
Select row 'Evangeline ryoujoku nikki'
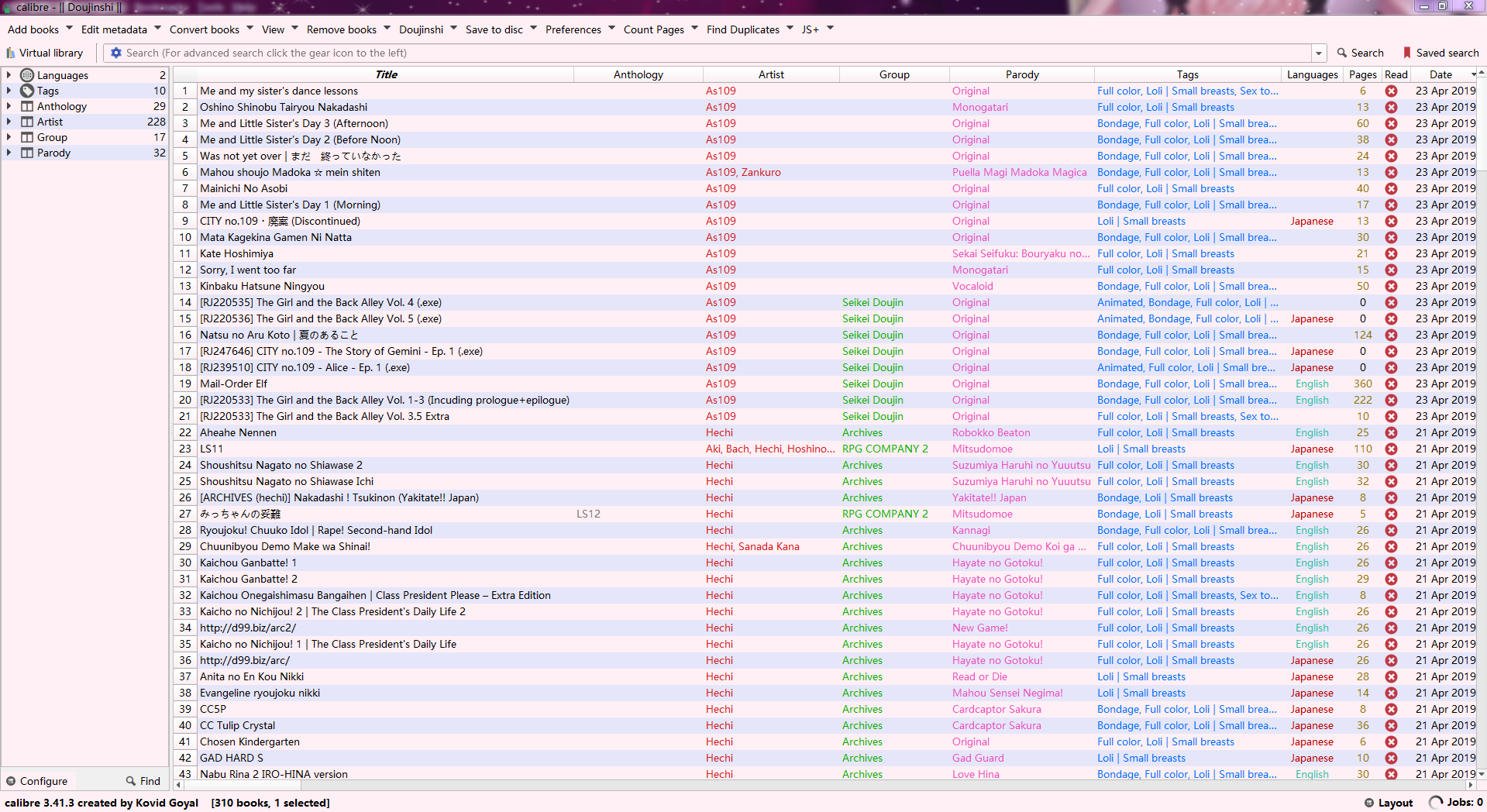pyautogui.click(x=260, y=693)
